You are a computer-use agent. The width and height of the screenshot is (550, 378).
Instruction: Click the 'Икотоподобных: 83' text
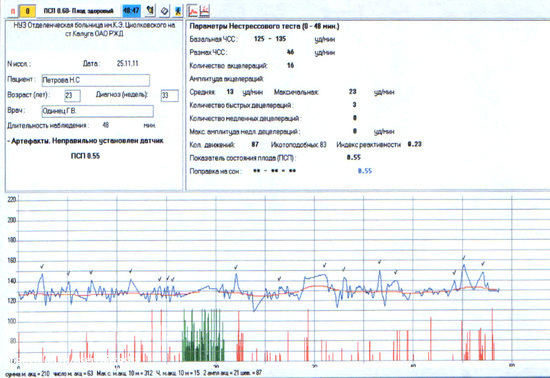(299, 144)
